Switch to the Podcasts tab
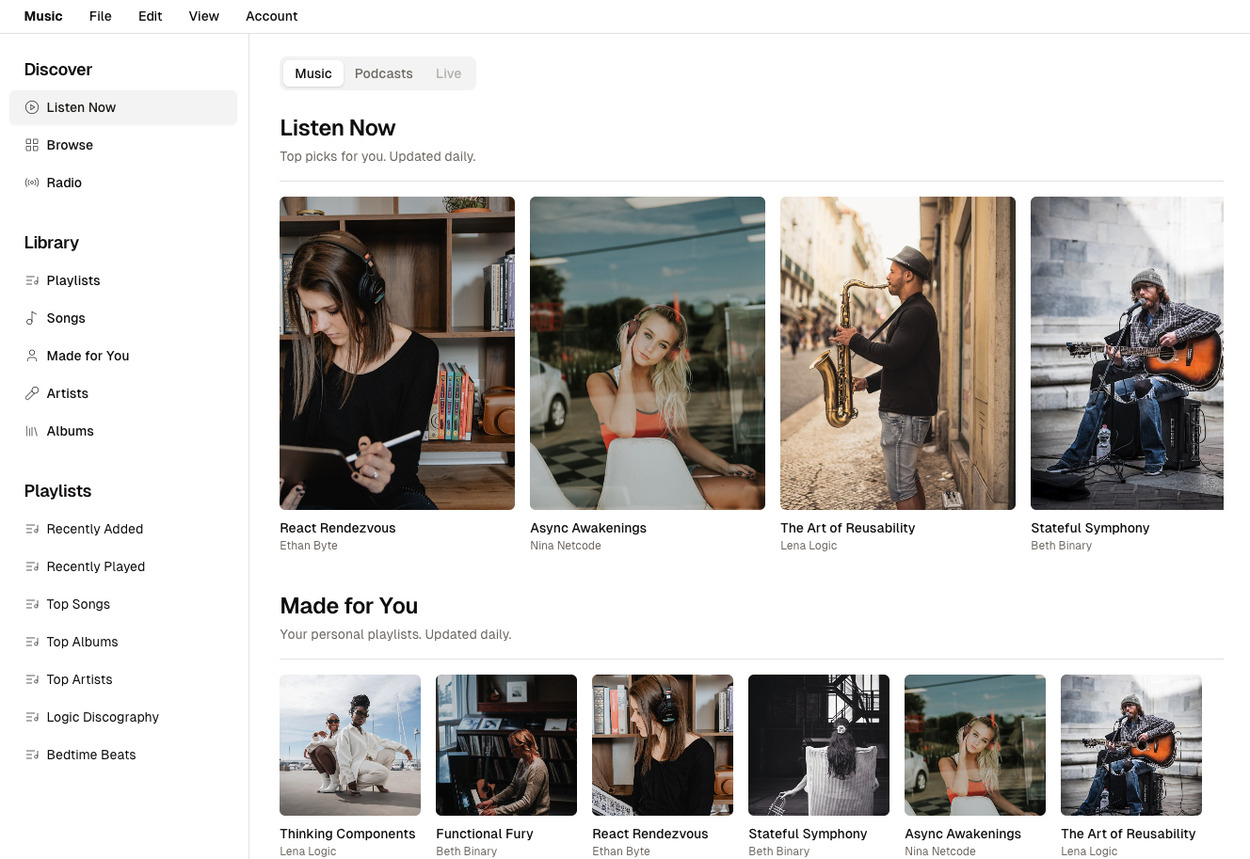Screen dimensions: 1250x859 [x=383, y=73]
